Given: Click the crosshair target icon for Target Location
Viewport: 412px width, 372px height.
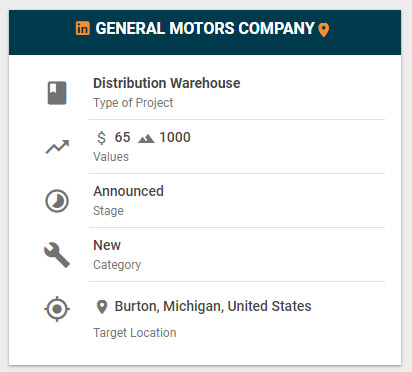Looking at the screenshot, I should [x=57, y=309].
